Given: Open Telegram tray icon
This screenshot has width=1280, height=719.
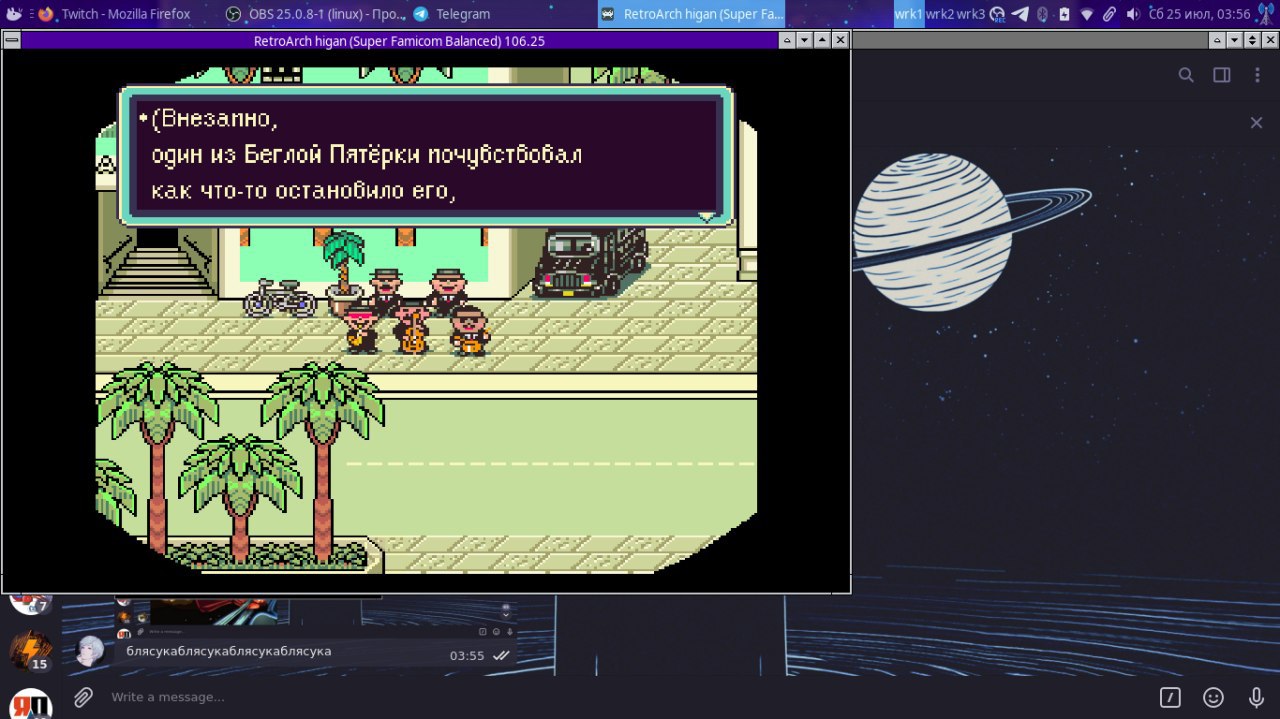Looking at the screenshot, I should (1020, 14).
